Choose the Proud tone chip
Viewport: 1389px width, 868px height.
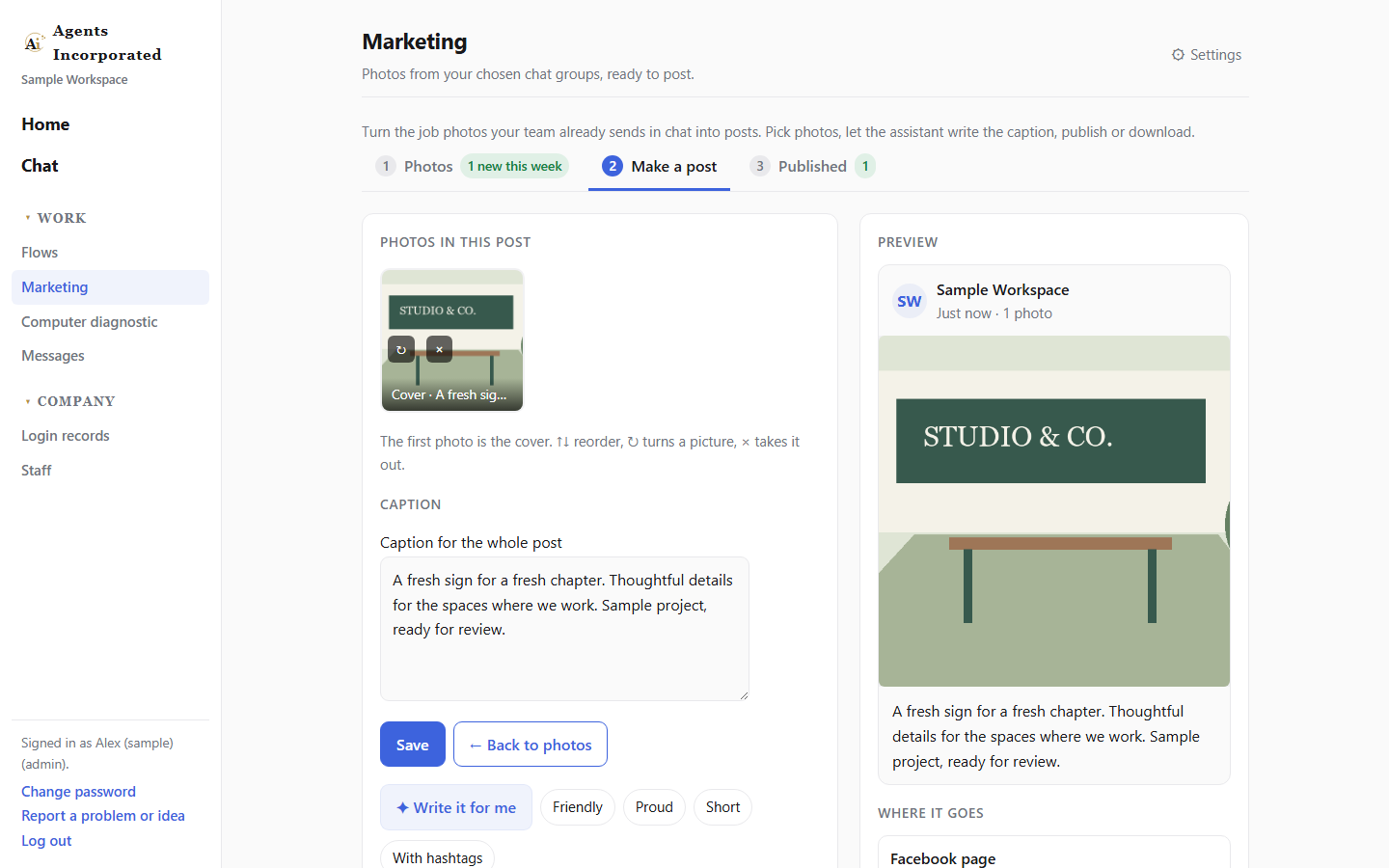(x=654, y=807)
